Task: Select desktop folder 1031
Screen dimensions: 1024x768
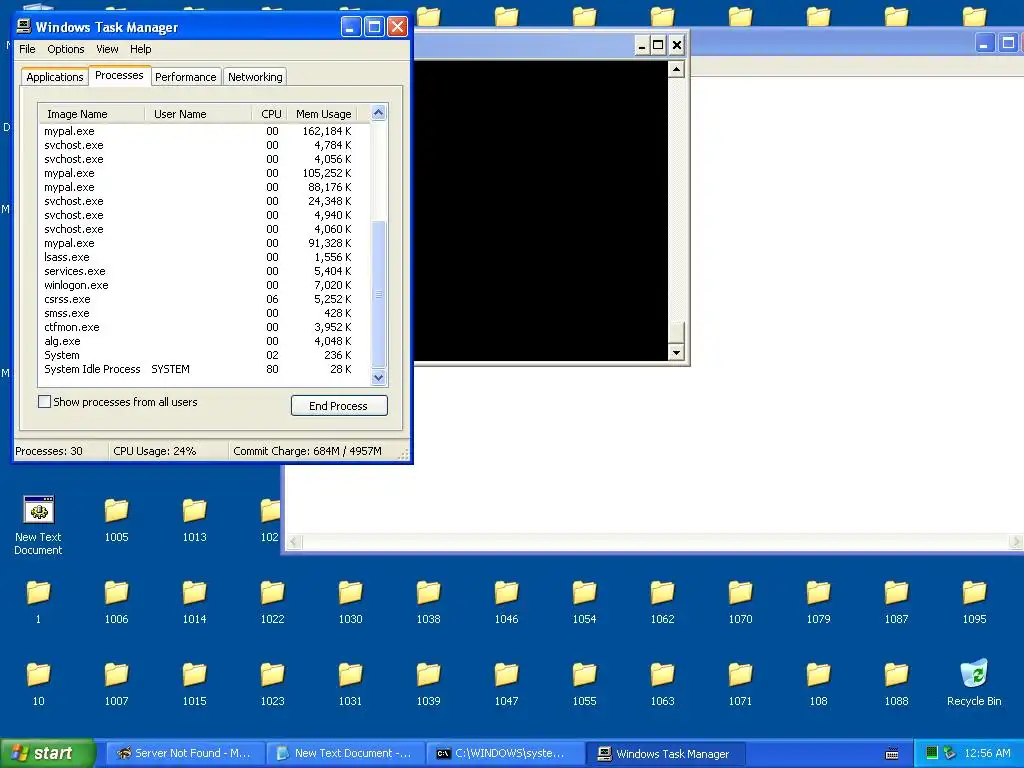Action: (351, 684)
